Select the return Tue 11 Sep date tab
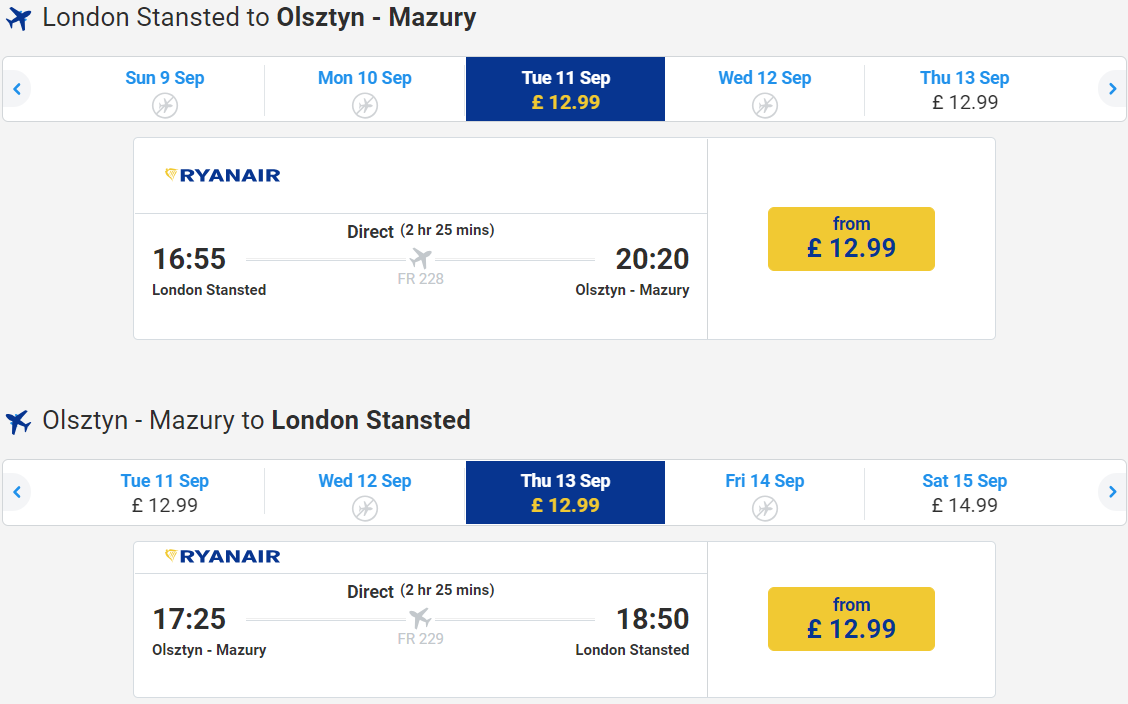Viewport: 1128px width, 704px height. (x=165, y=493)
